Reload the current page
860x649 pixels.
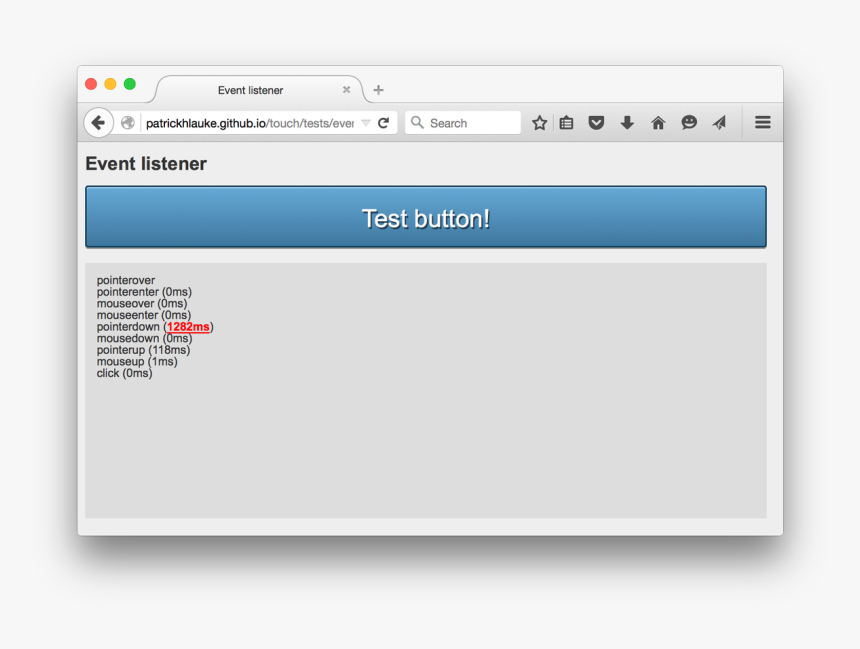pos(383,122)
